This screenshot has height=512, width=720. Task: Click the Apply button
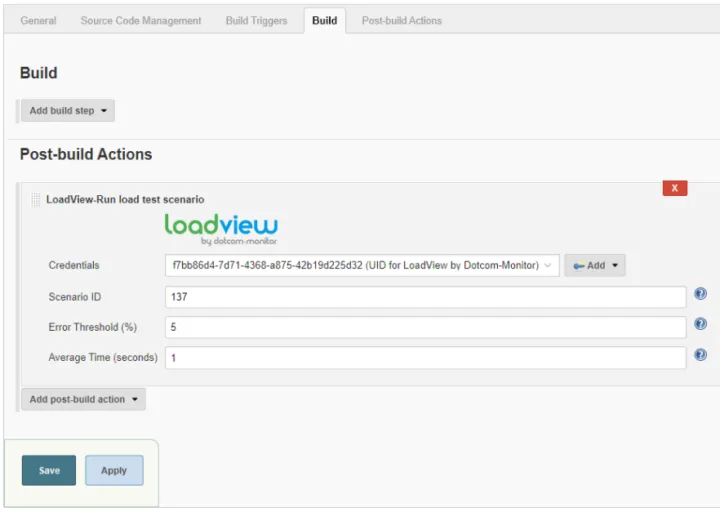tap(114, 470)
